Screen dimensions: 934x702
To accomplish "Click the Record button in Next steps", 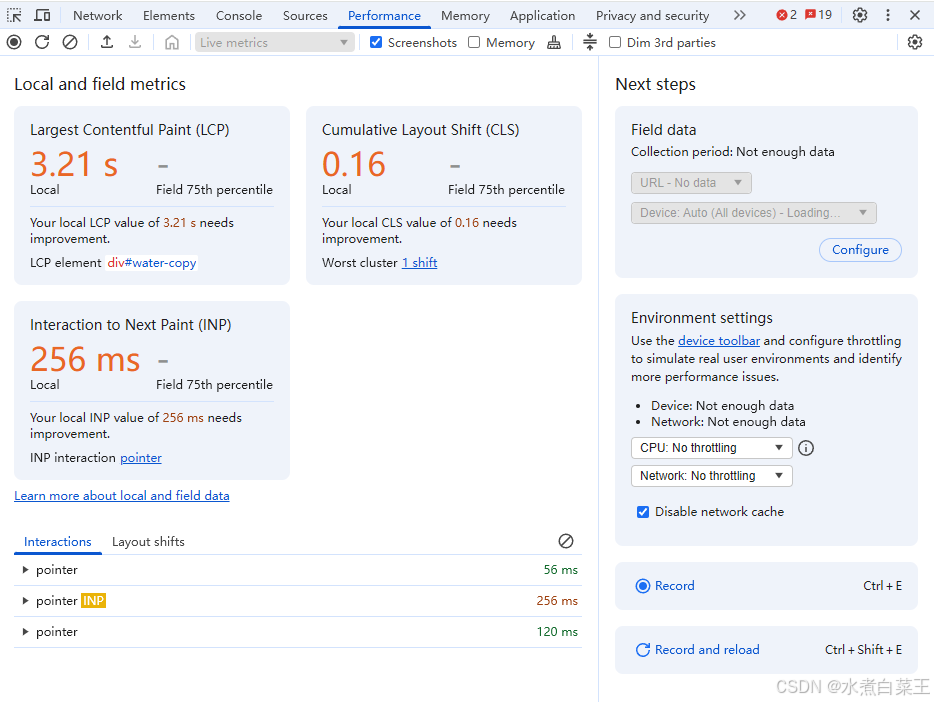I will point(766,586).
